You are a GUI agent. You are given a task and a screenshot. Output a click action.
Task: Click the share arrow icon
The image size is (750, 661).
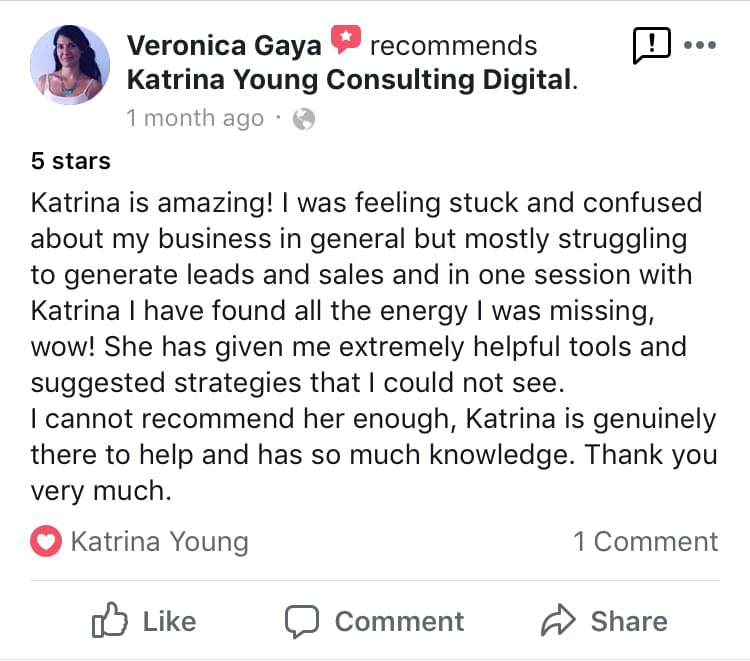(557, 621)
